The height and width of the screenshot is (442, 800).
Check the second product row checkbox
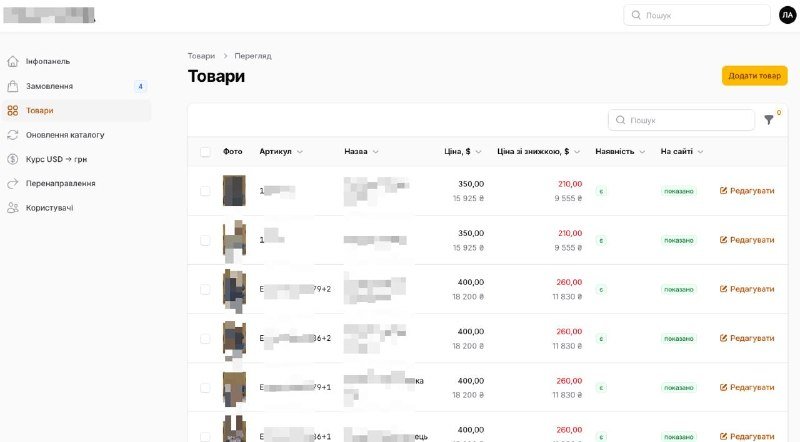pos(205,240)
